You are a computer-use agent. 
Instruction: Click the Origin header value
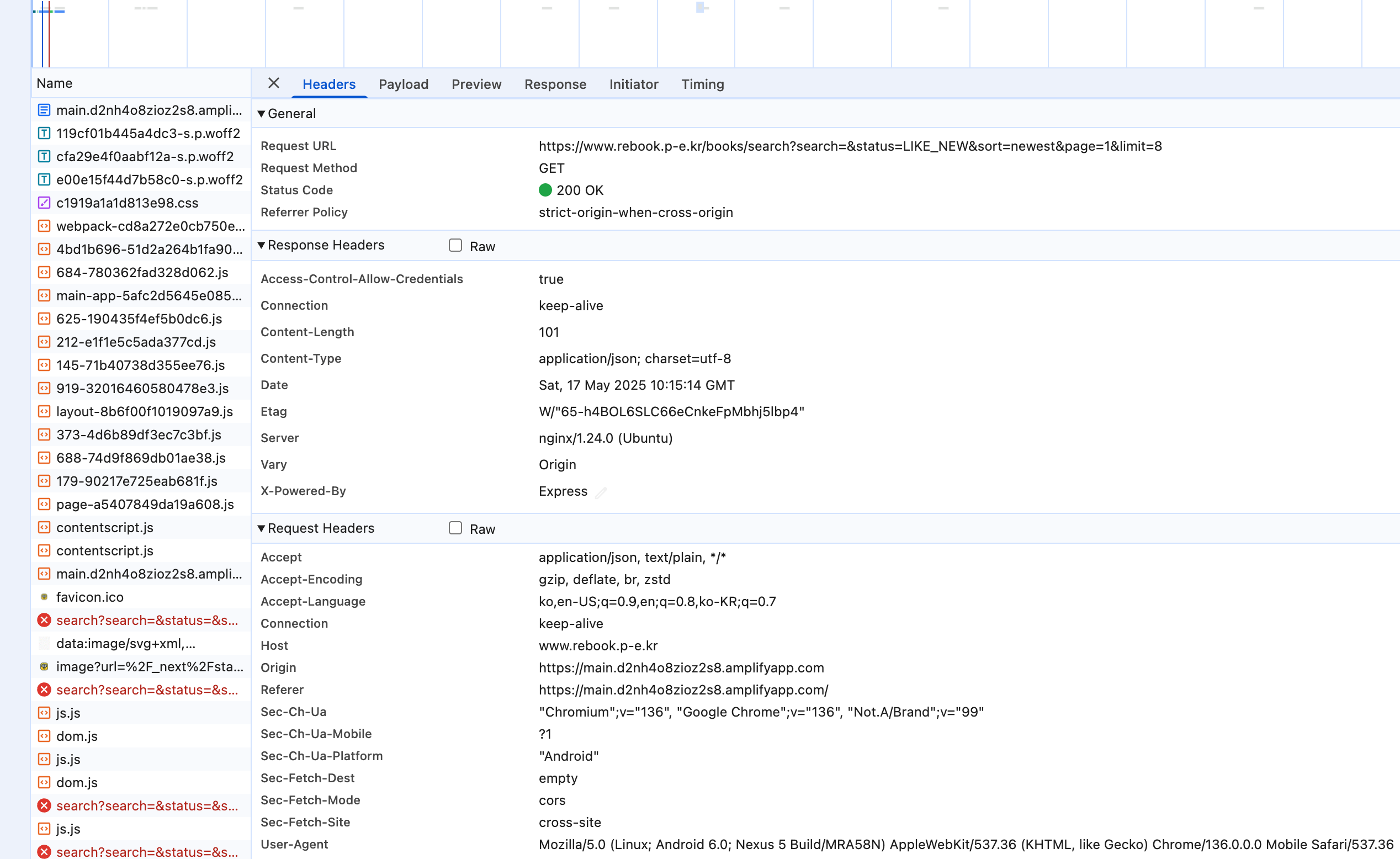681,667
